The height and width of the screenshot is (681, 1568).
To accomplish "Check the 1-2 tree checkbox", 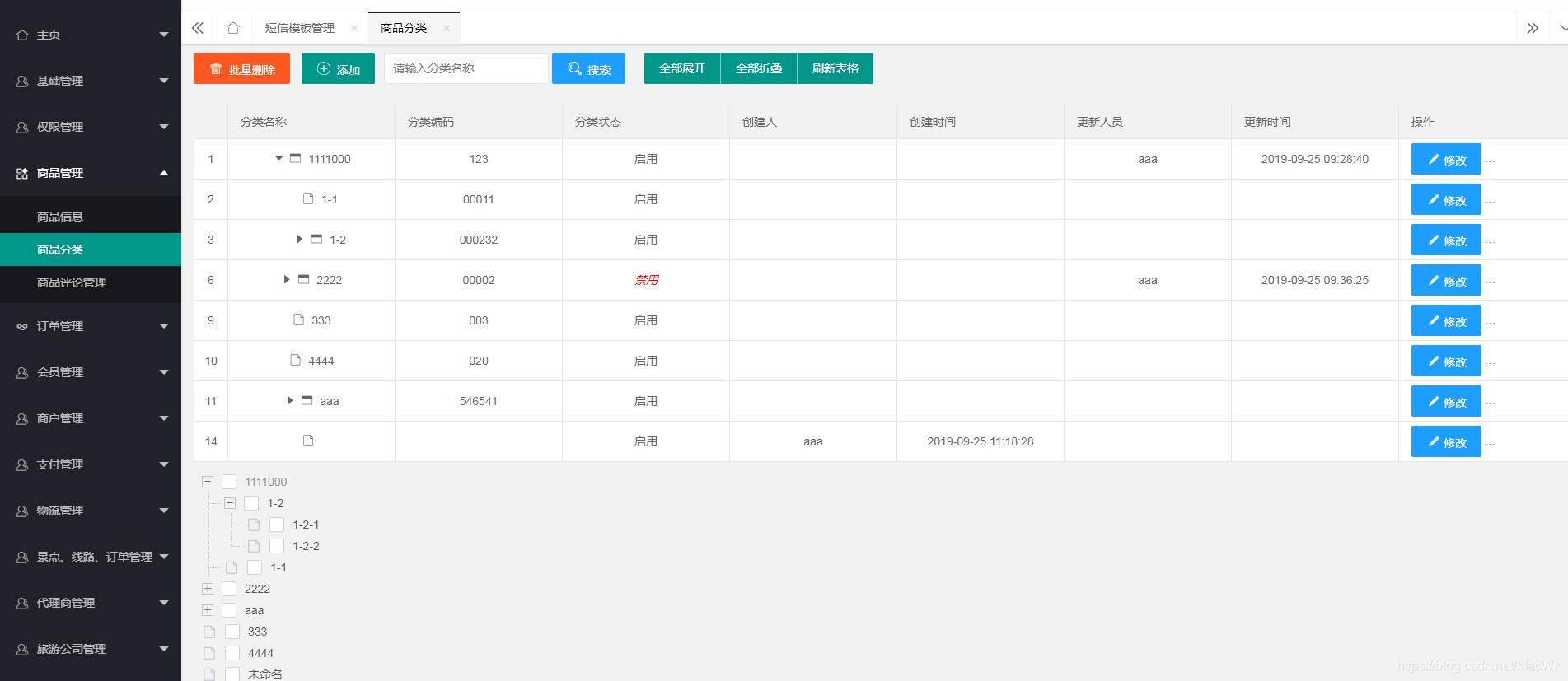I will tap(251, 503).
